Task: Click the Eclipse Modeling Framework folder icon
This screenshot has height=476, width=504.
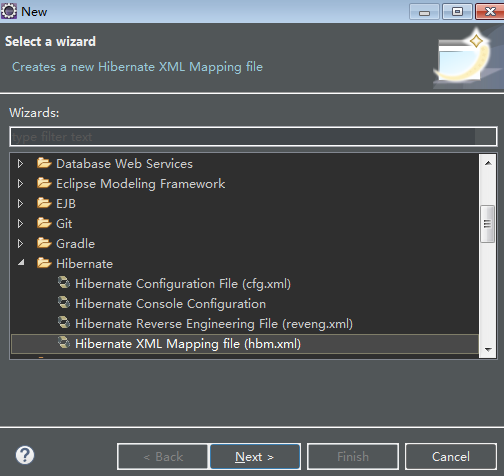Action: coord(44,183)
